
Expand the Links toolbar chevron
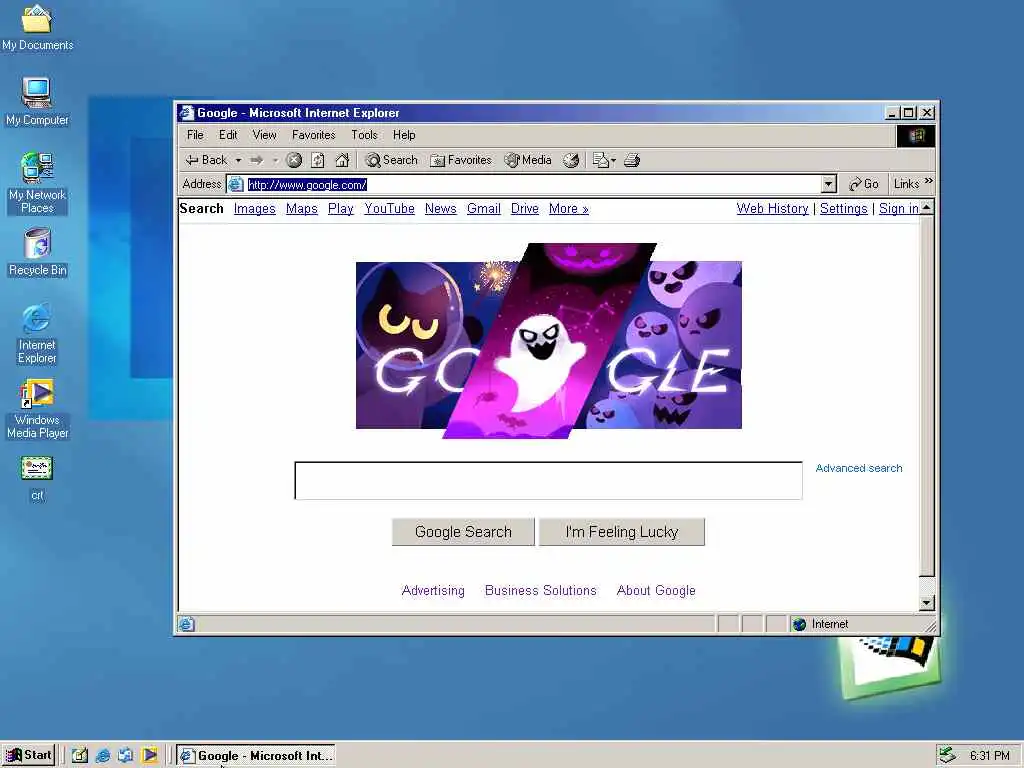929,181
